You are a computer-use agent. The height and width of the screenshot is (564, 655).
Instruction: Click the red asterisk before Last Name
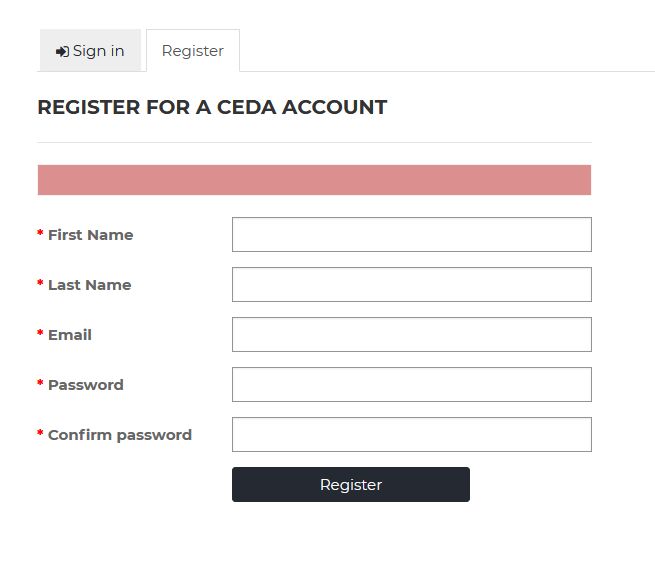point(40,284)
